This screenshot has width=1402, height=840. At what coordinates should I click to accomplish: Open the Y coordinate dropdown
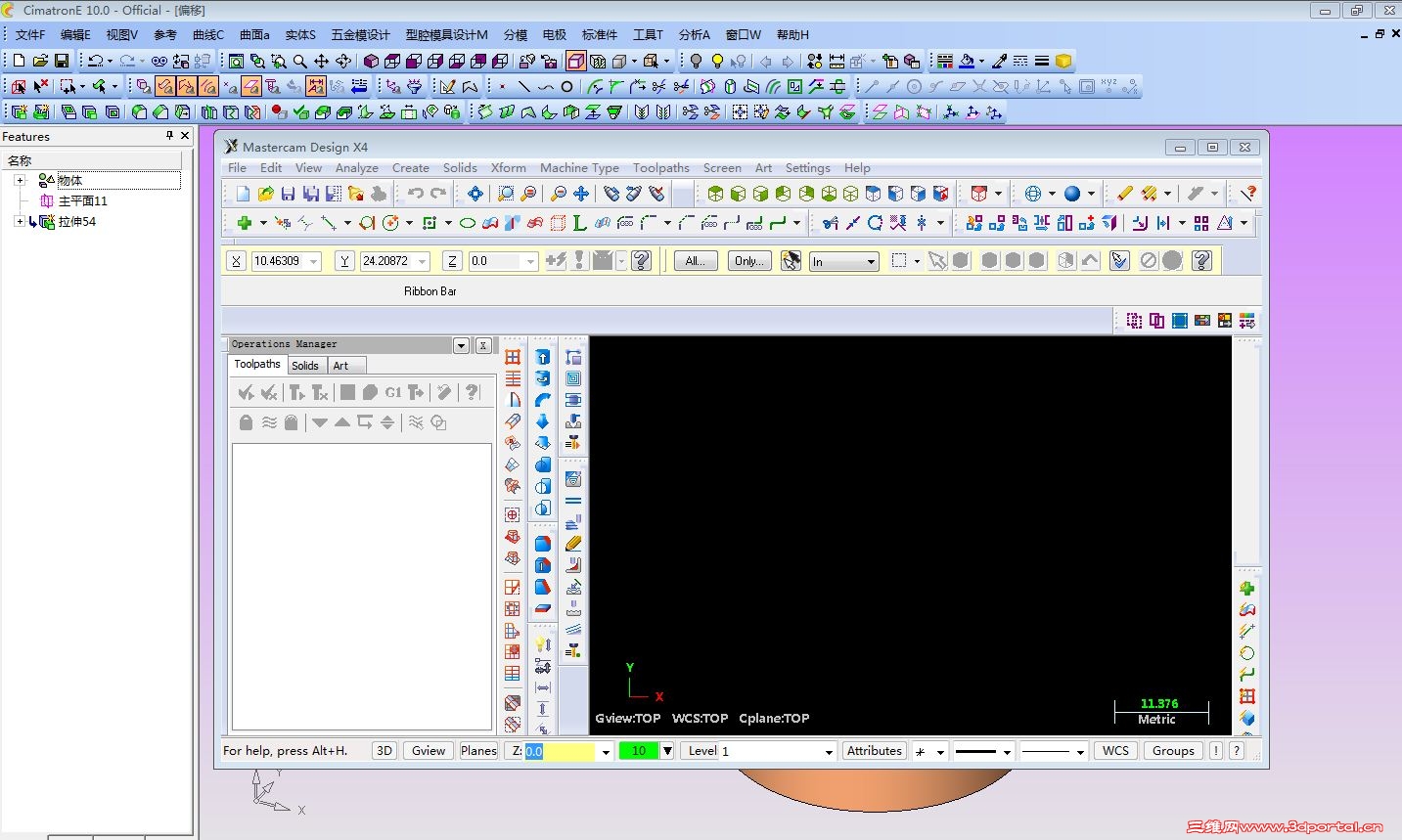(x=423, y=261)
